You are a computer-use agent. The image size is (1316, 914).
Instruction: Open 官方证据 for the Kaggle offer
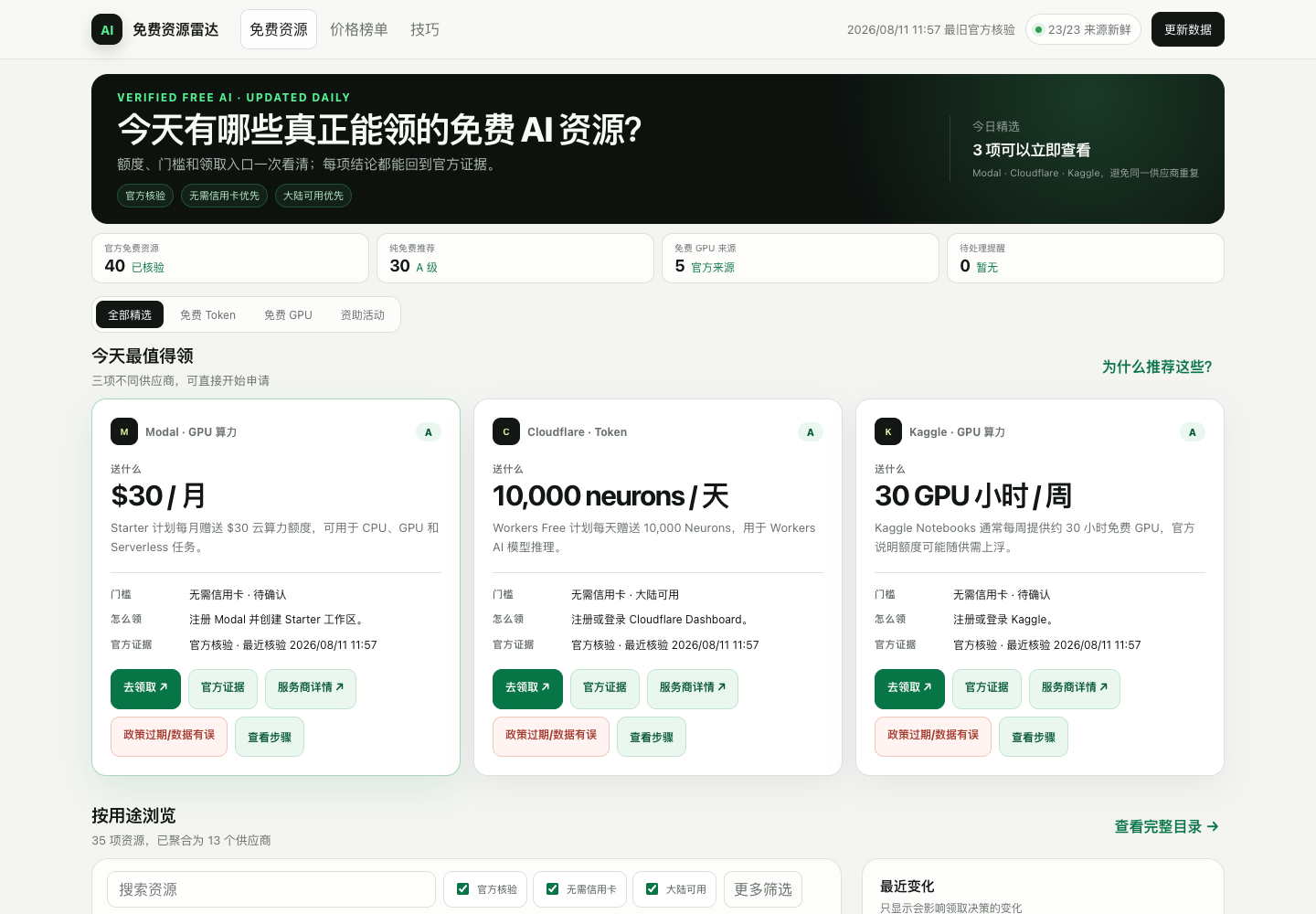tap(987, 688)
